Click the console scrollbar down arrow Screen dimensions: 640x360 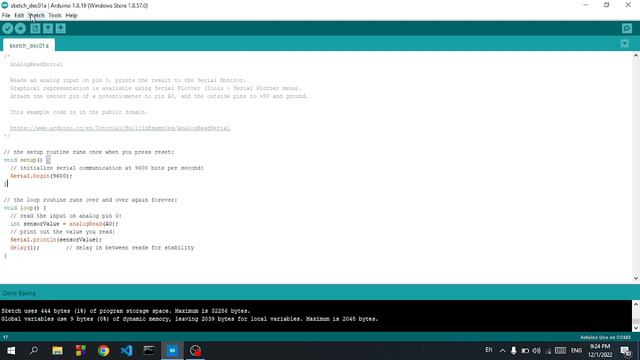tap(636, 328)
